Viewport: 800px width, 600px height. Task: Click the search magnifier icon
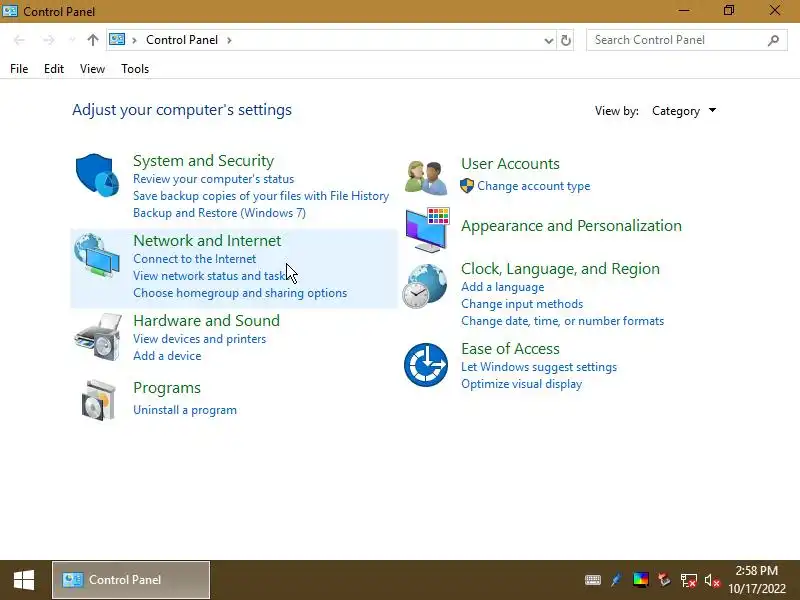point(773,40)
